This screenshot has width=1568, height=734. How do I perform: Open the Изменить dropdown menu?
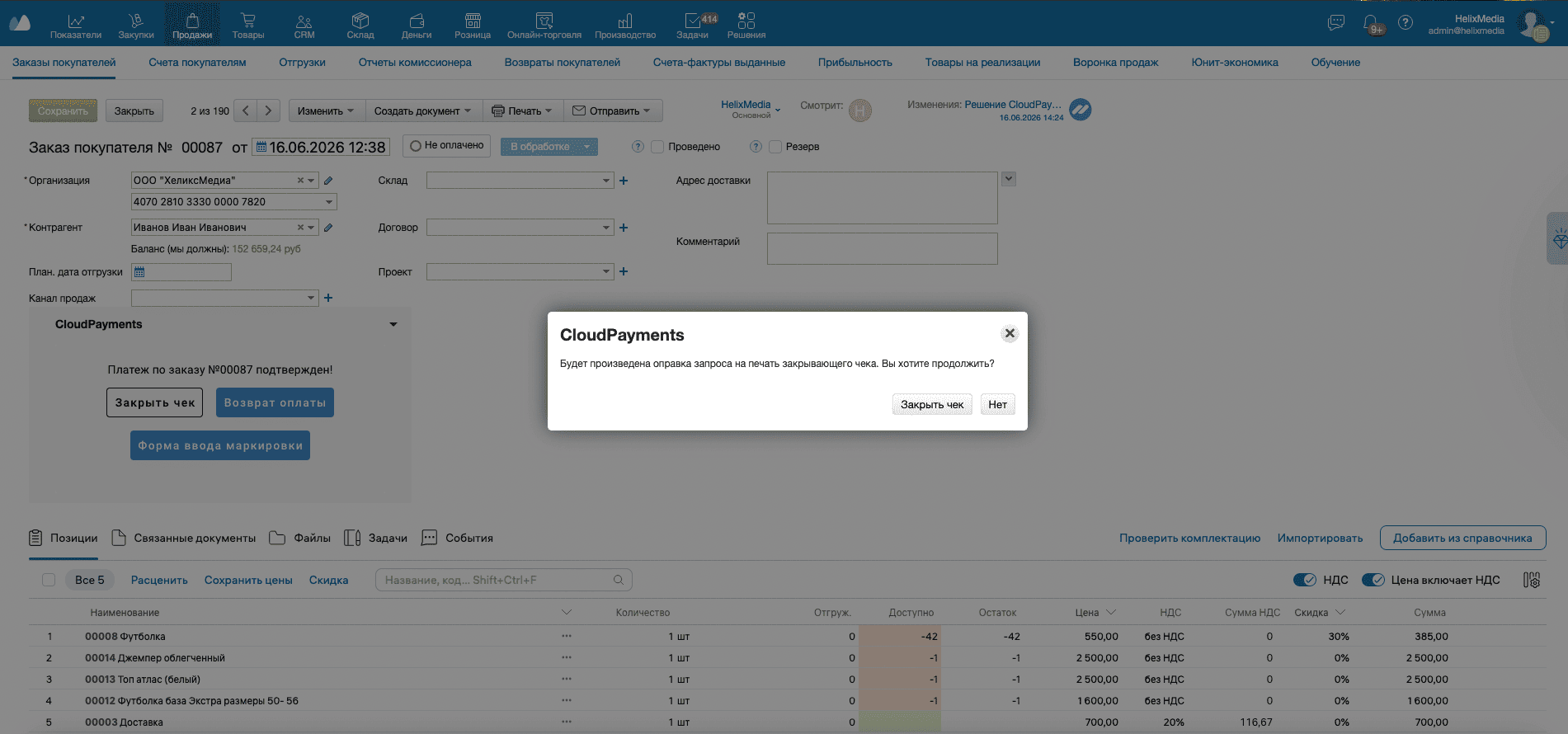click(326, 111)
